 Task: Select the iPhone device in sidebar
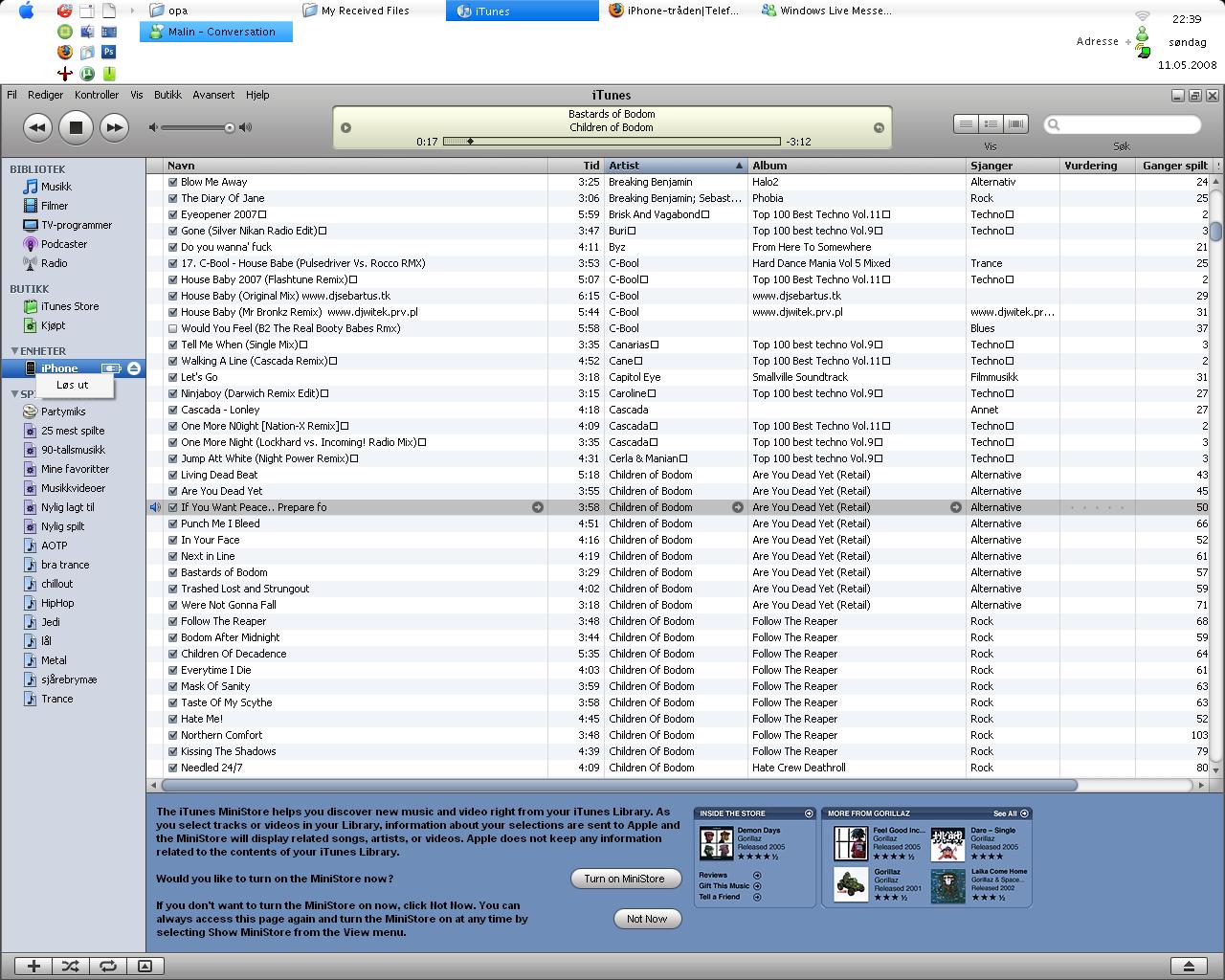[x=59, y=368]
